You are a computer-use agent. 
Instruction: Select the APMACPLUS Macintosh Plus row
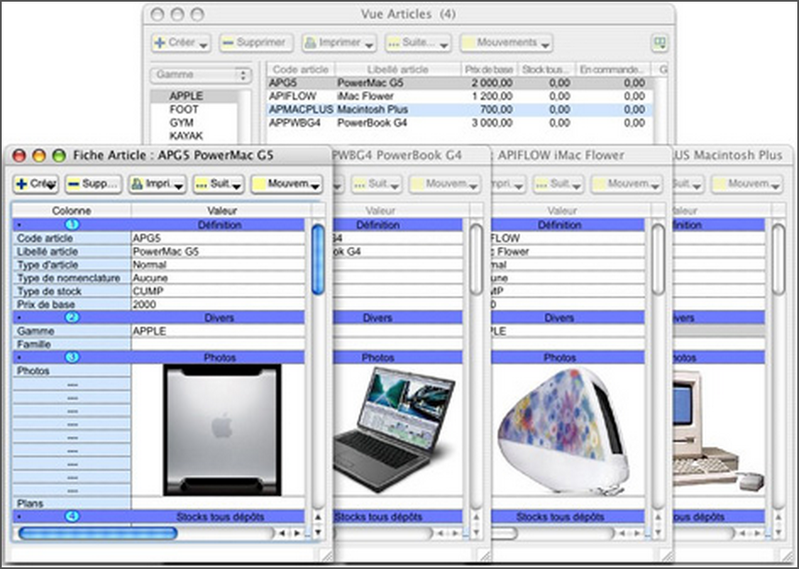click(459, 110)
